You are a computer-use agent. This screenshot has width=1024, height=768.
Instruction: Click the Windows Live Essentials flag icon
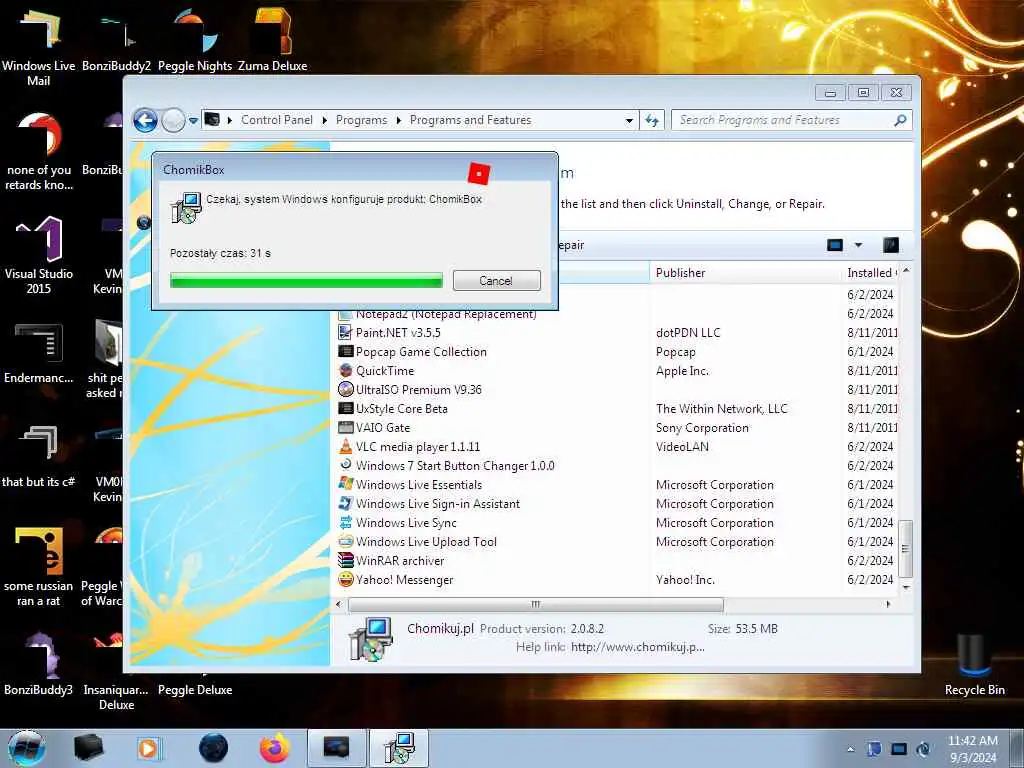coord(345,484)
